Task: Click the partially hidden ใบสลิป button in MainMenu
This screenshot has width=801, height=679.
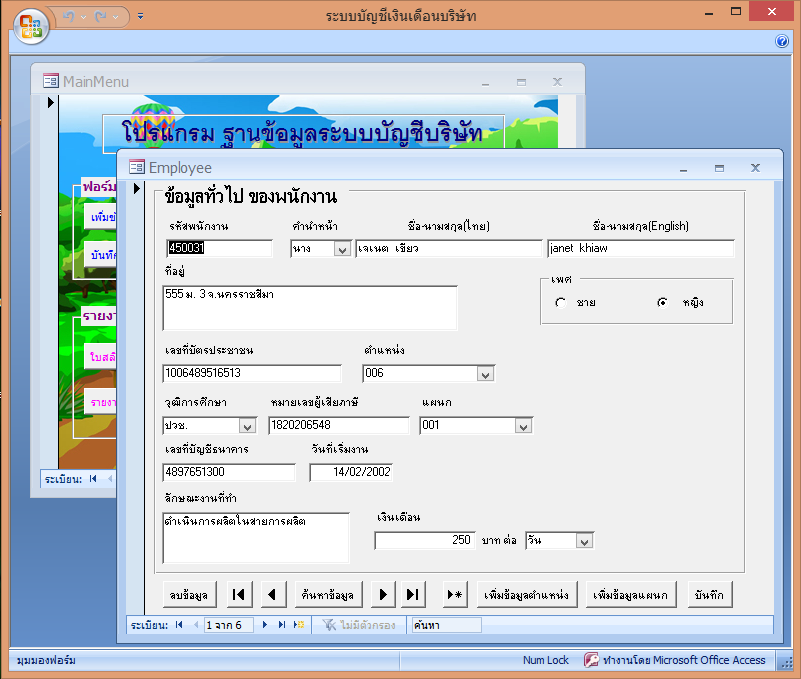Action: point(101,356)
